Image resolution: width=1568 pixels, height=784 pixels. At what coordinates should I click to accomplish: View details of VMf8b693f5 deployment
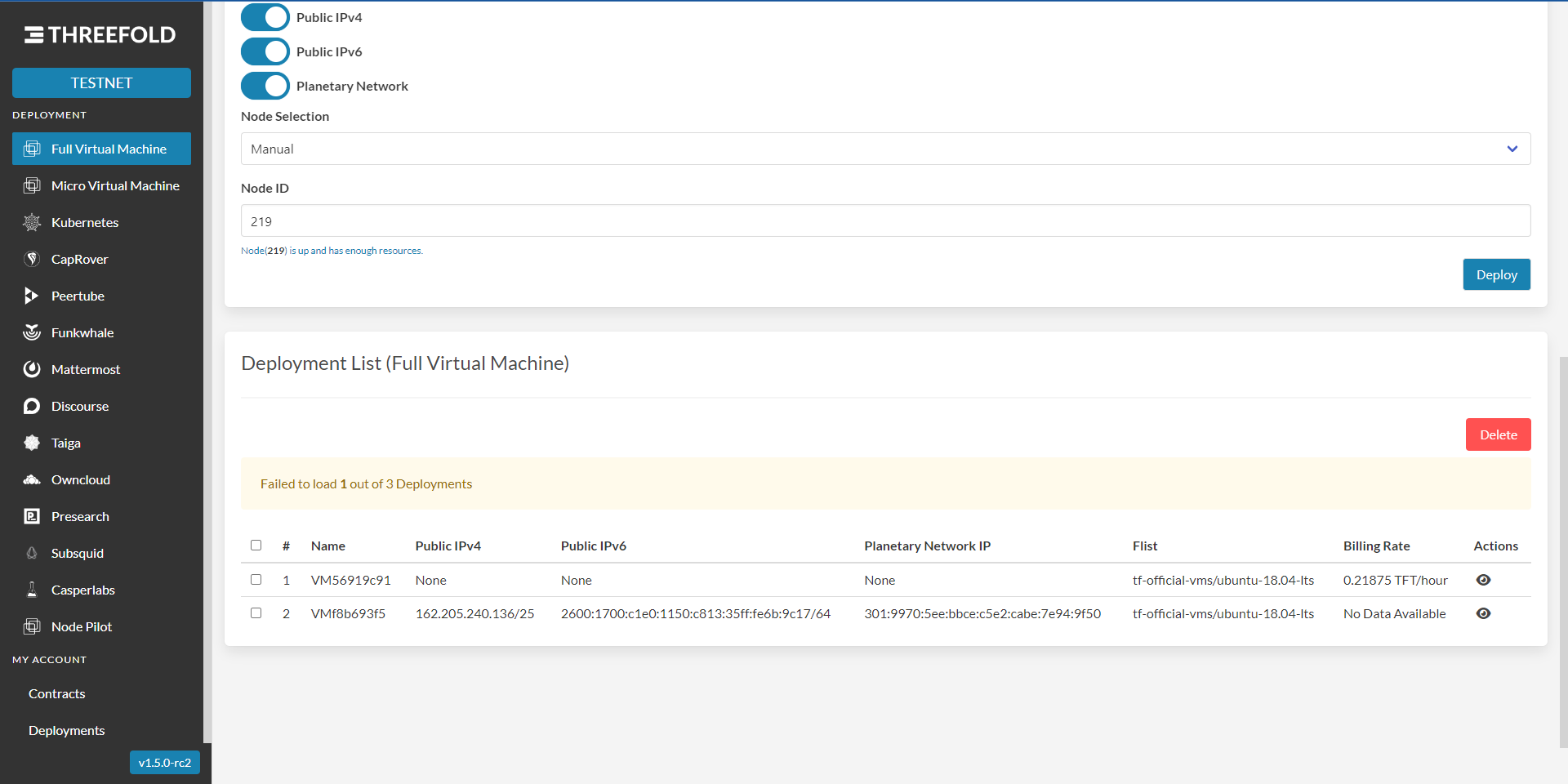coord(1484,613)
